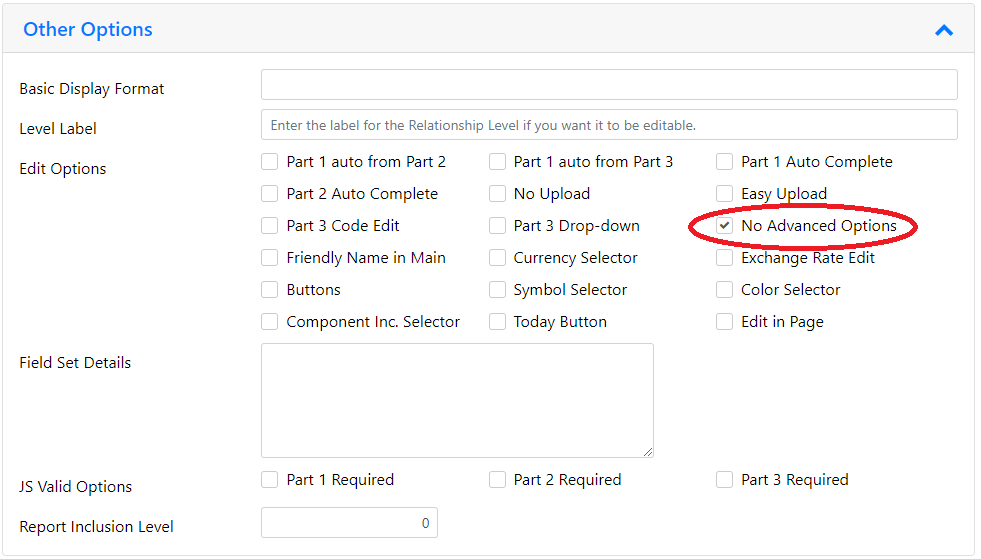
Task: Check the Easy Upload checkbox
Action: click(724, 193)
